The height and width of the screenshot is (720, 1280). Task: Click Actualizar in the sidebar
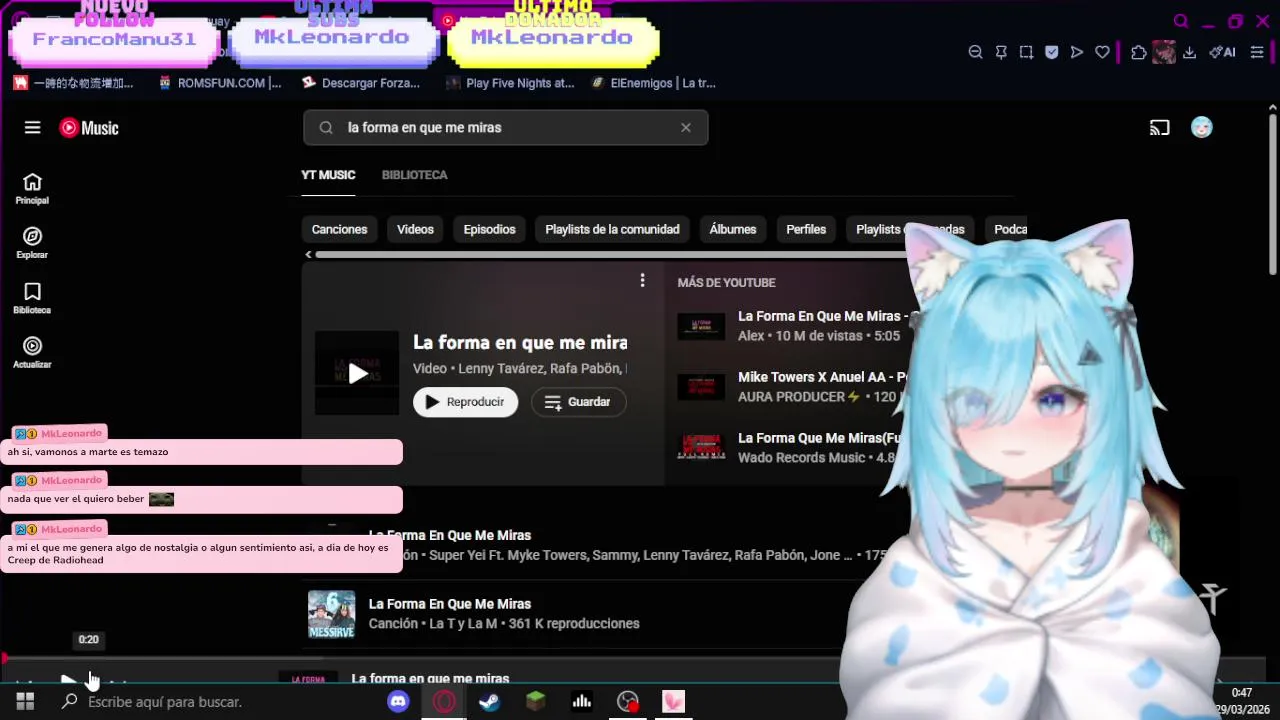point(32,352)
